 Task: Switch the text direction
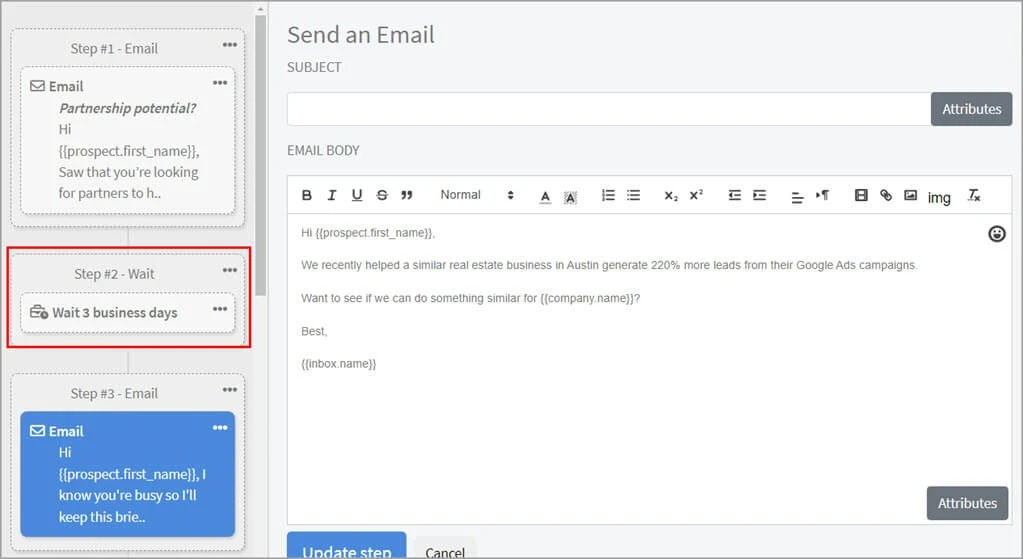[822, 195]
